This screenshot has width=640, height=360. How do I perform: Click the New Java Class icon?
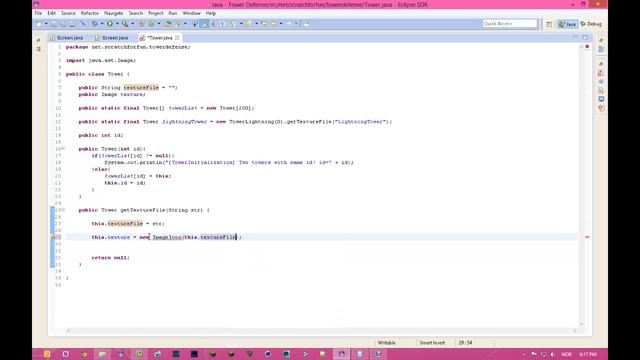point(152,24)
